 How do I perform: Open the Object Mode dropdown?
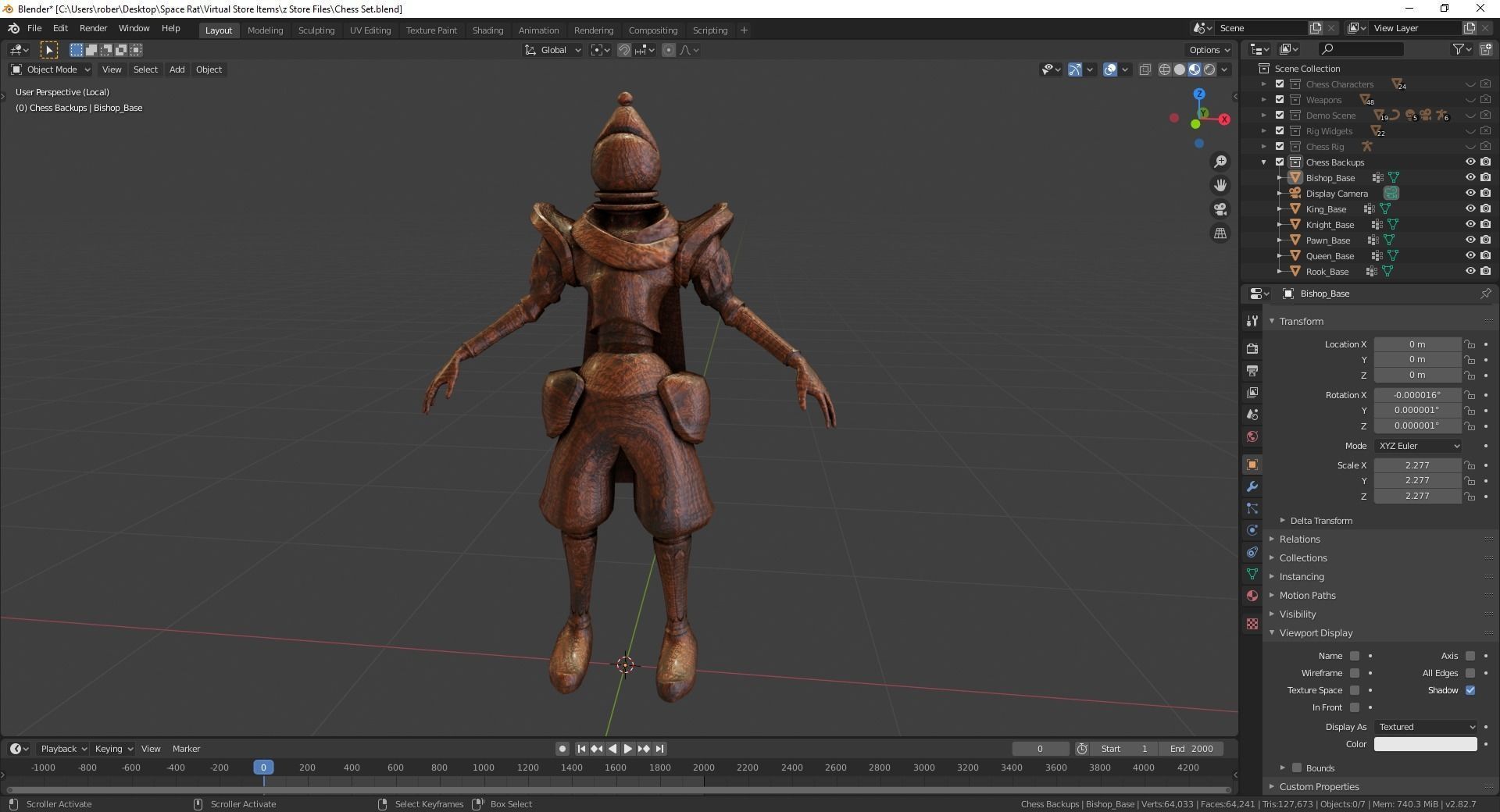(x=51, y=69)
